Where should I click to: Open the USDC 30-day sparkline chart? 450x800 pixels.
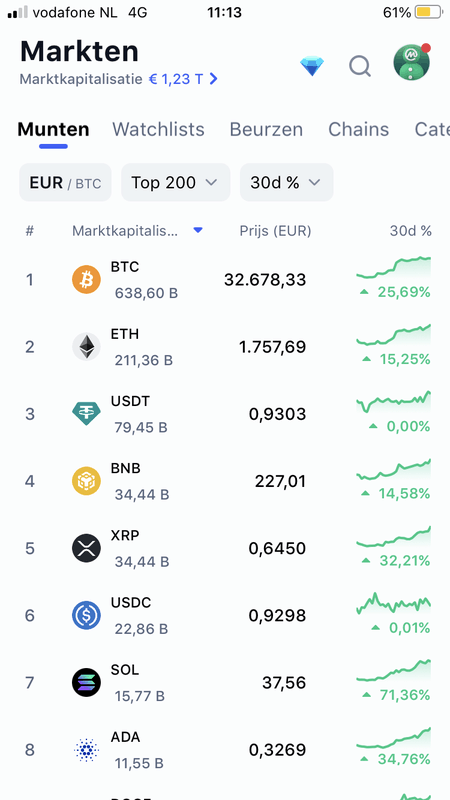(393, 603)
